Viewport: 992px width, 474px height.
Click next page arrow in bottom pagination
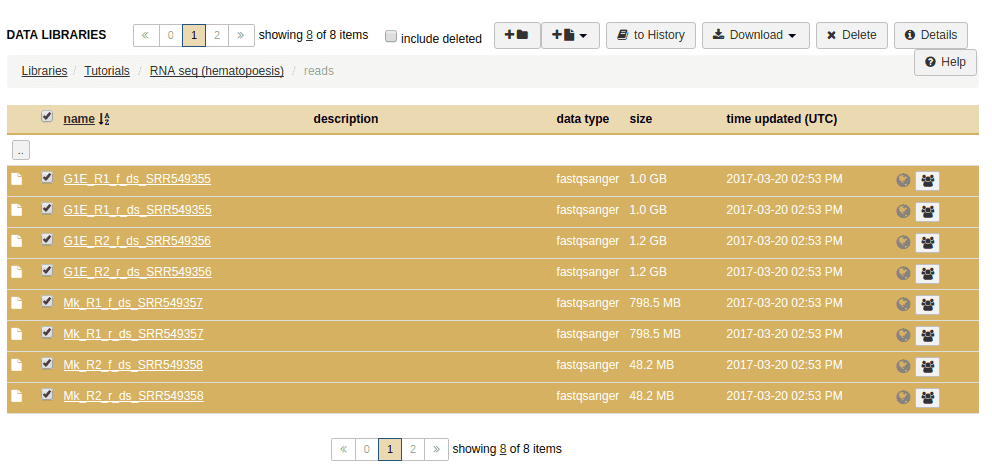(436, 449)
